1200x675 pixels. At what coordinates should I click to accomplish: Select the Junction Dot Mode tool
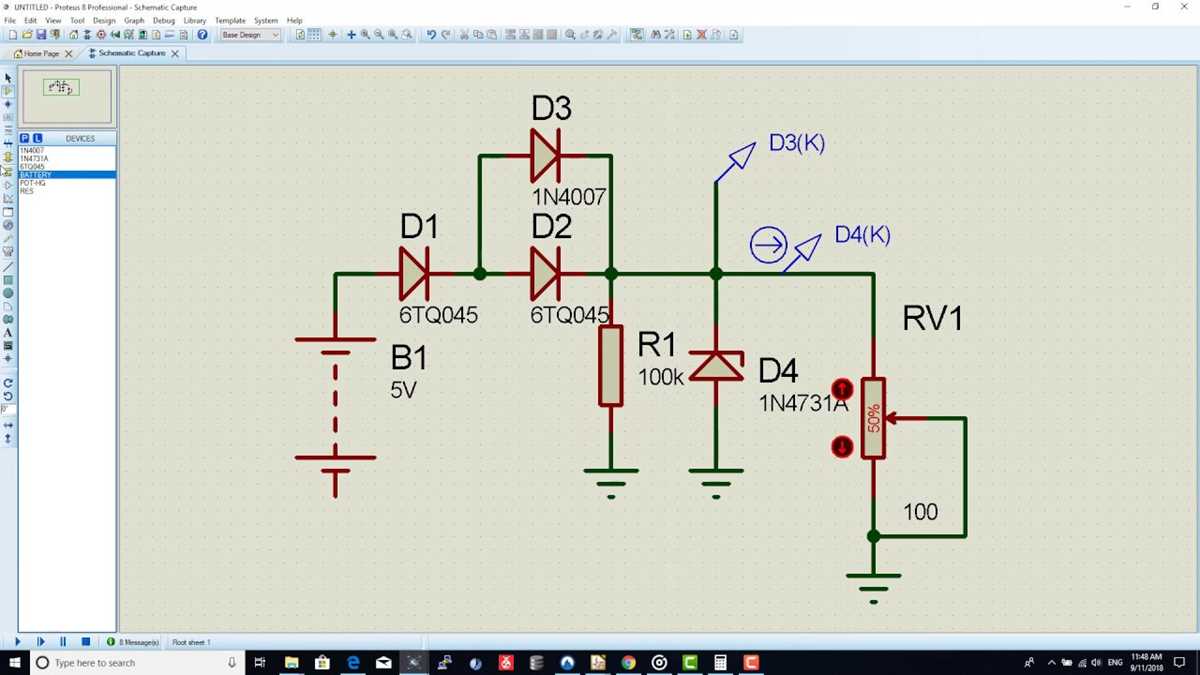[8, 104]
